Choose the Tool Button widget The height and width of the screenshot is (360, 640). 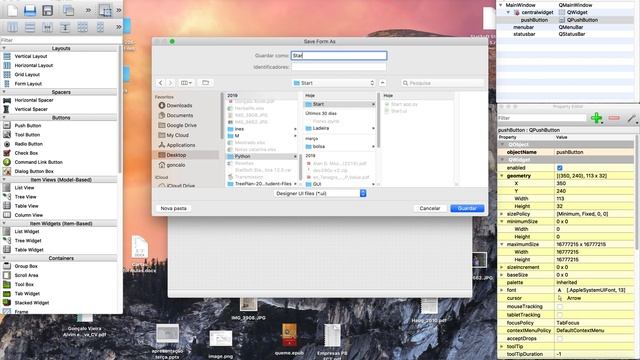point(27,135)
